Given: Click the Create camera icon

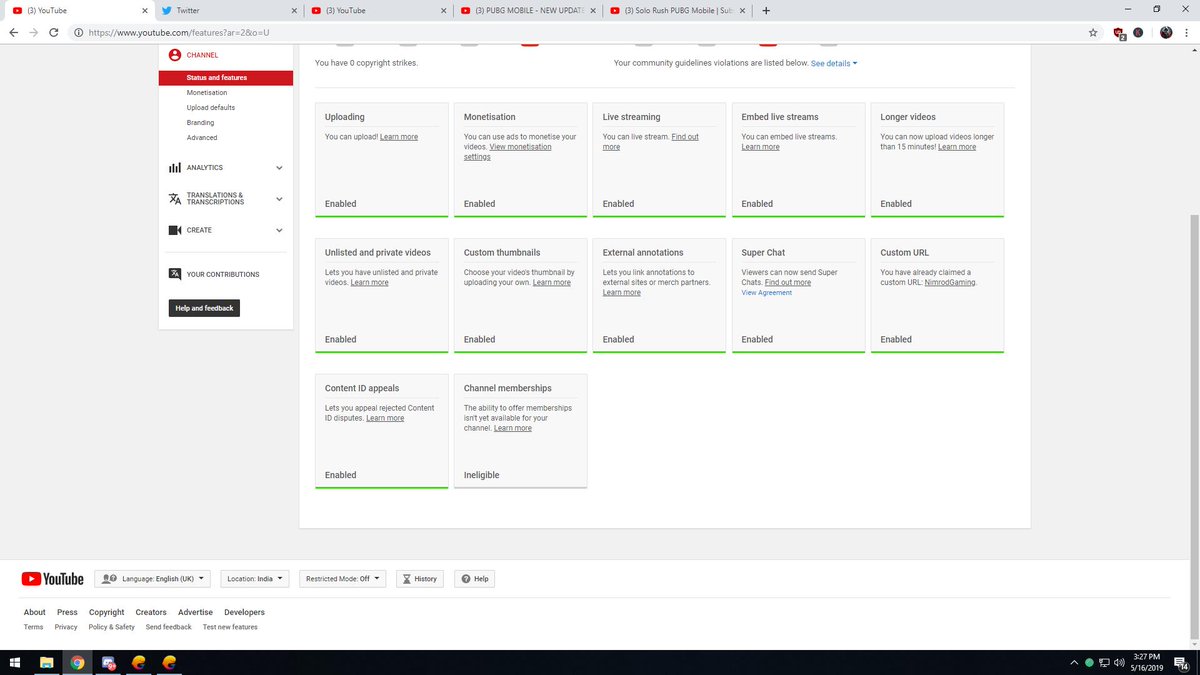Looking at the screenshot, I should [175, 230].
